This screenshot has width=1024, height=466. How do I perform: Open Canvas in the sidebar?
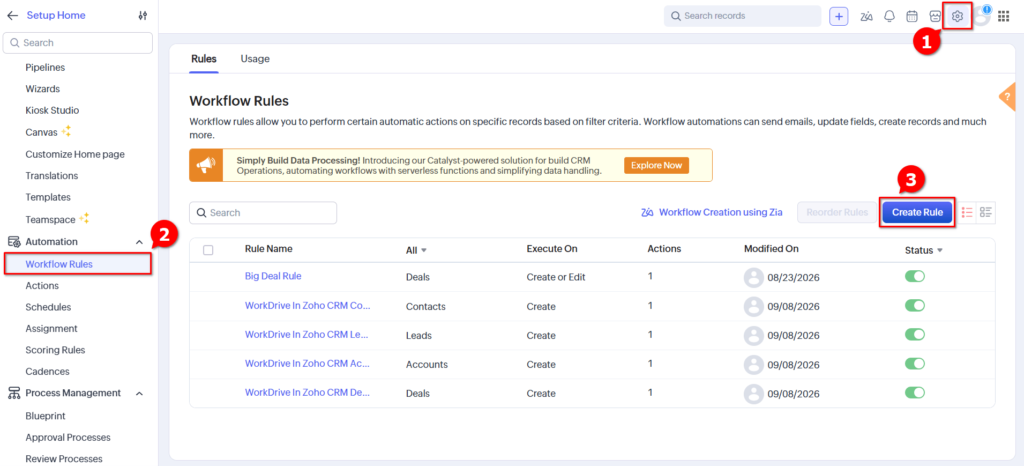tap(41, 132)
